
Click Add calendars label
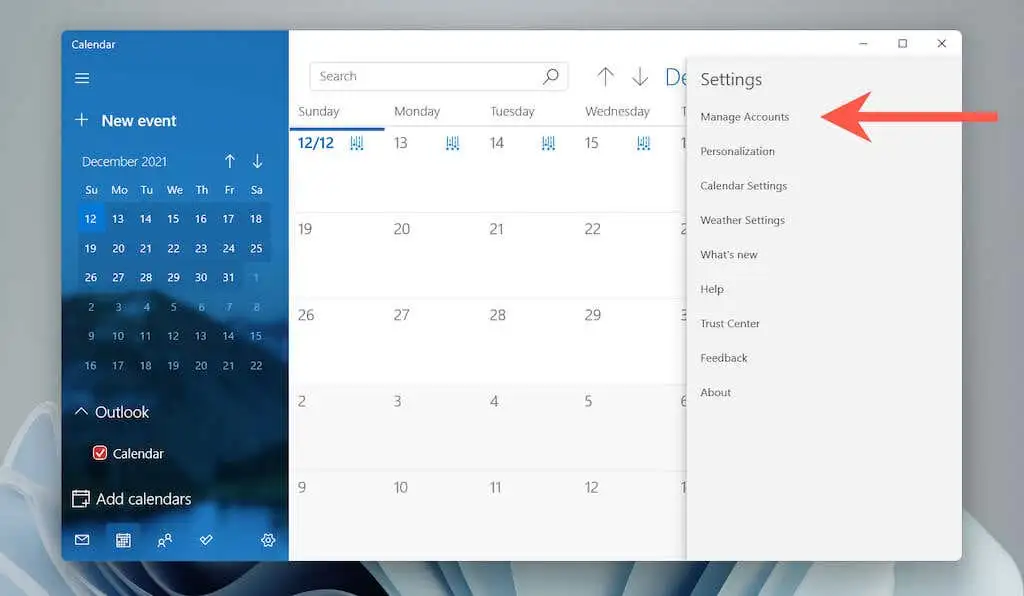[144, 499]
